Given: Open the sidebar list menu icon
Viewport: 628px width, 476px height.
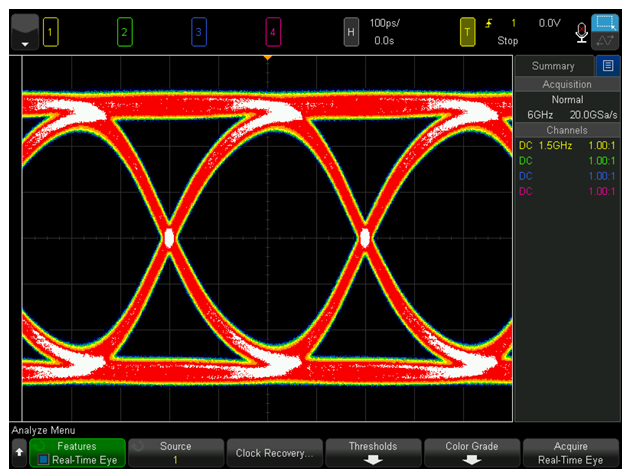Looking at the screenshot, I should pyautogui.click(x=608, y=66).
